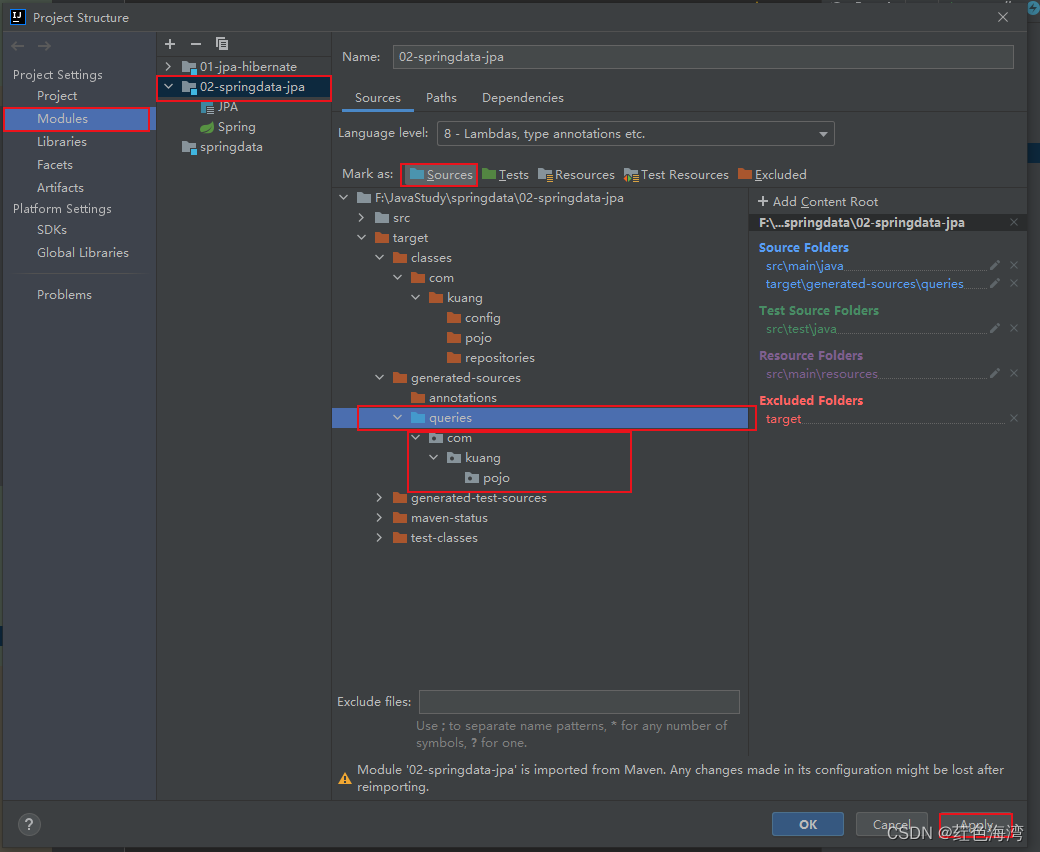Click the Exclude files input field

(579, 701)
